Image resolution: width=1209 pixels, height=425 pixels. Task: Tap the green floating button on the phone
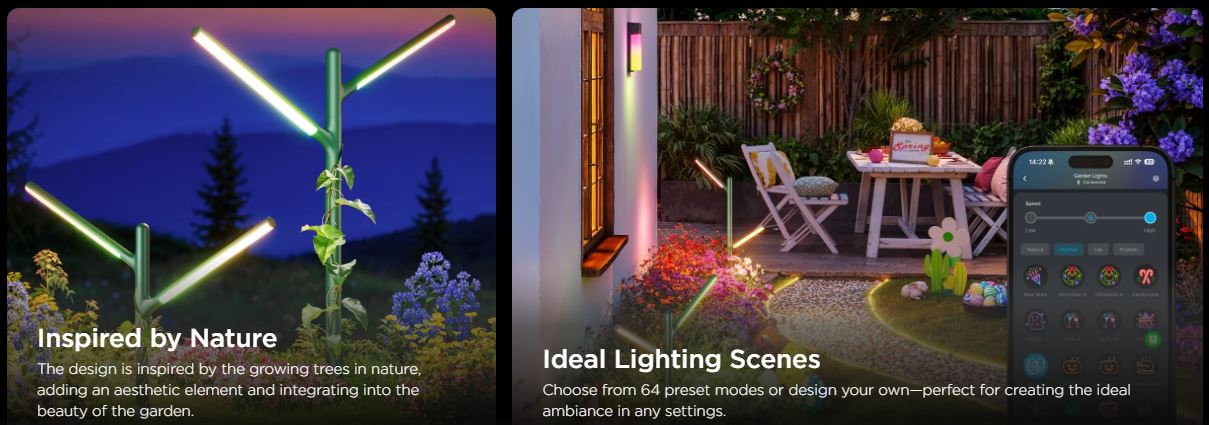click(x=1153, y=339)
